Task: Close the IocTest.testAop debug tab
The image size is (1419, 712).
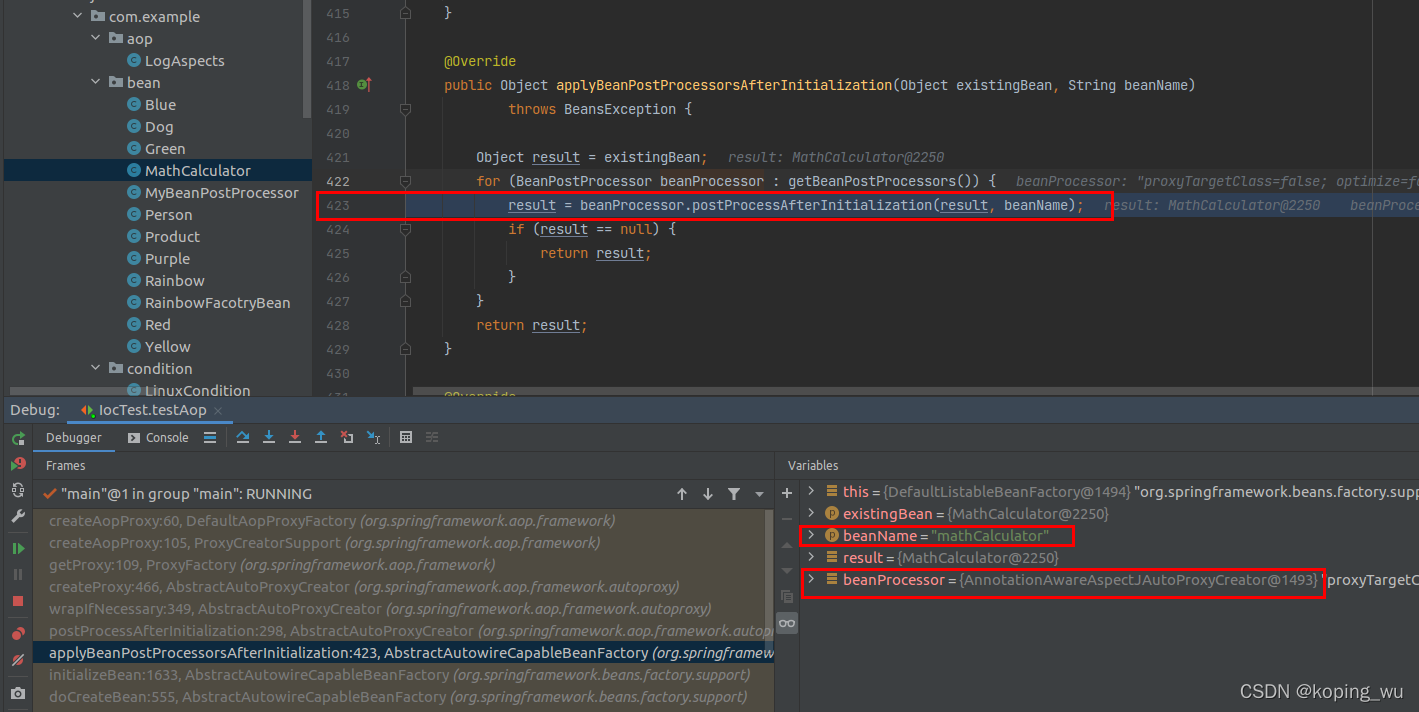Action: click(218, 411)
